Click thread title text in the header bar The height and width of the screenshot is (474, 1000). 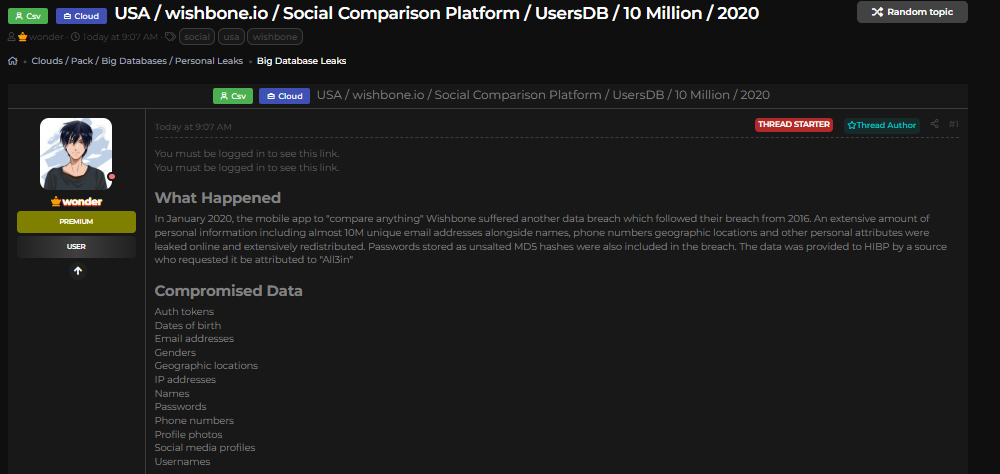[x=543, y=95]
